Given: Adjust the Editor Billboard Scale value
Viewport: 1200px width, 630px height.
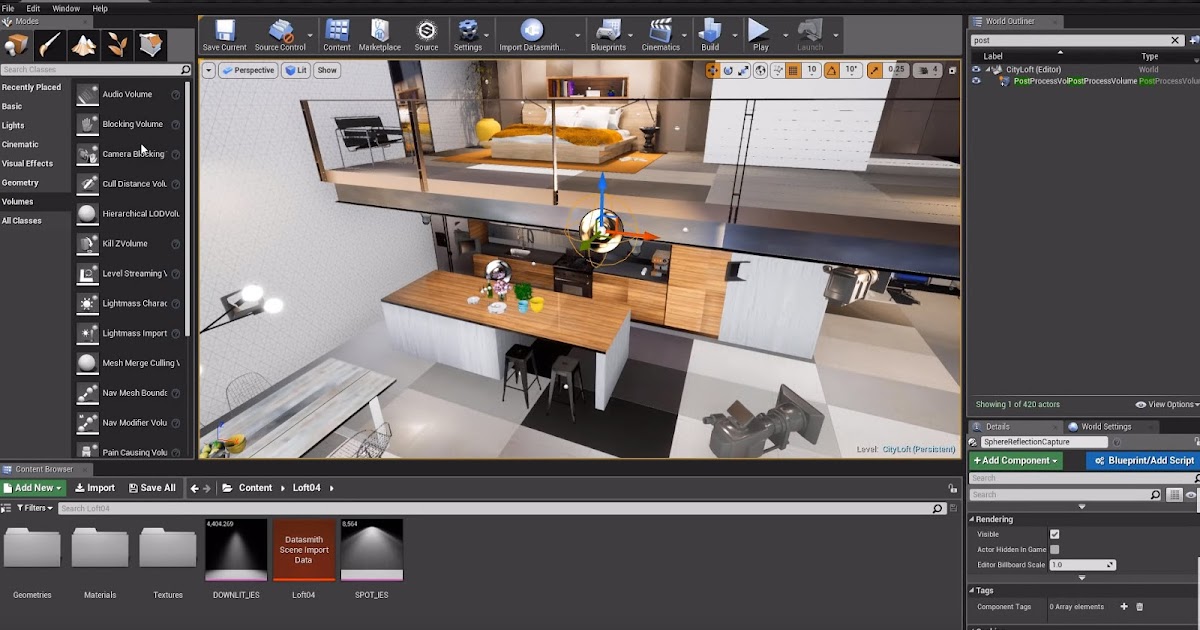Looking at the screenshot, I should coord(1083,564).
